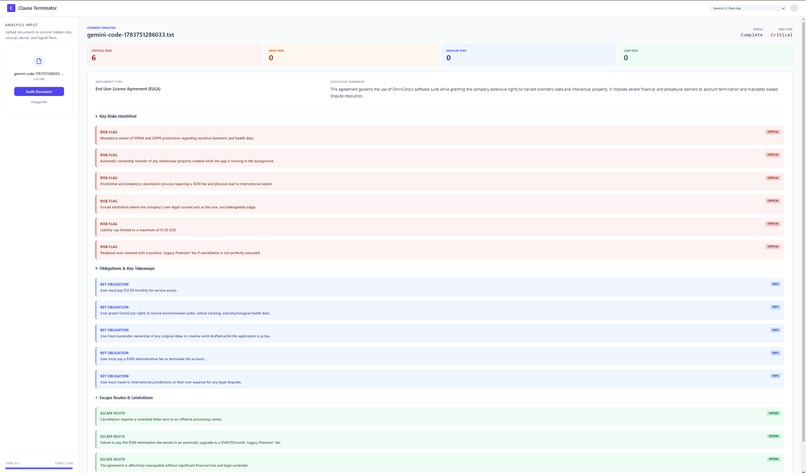Image resolution: width=806 pixels, height=473 pixels.
Task: Open the Gemini model selector dropdown
Action: pos(748,8)
